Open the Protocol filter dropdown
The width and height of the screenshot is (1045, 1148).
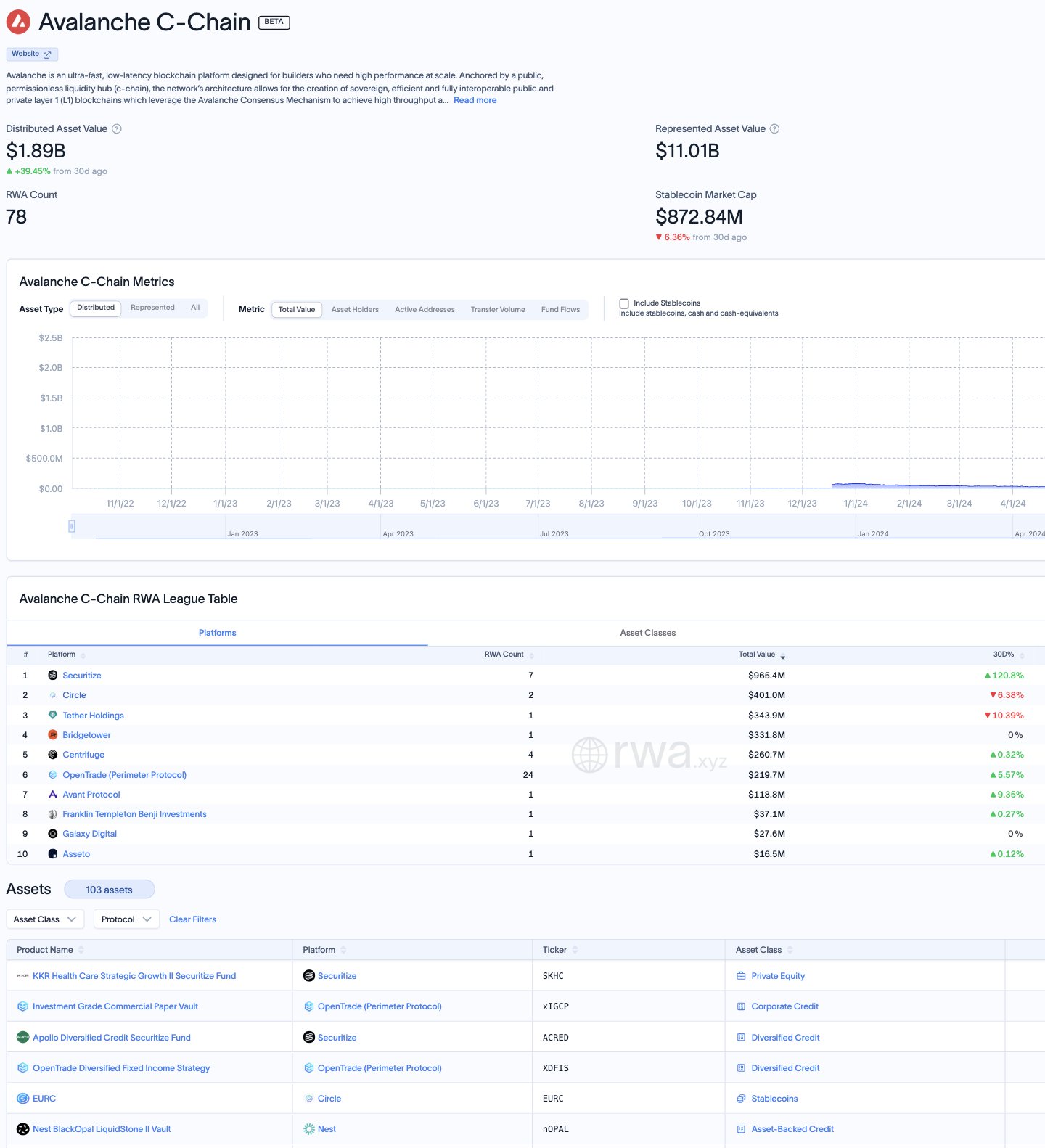point(126,919)
